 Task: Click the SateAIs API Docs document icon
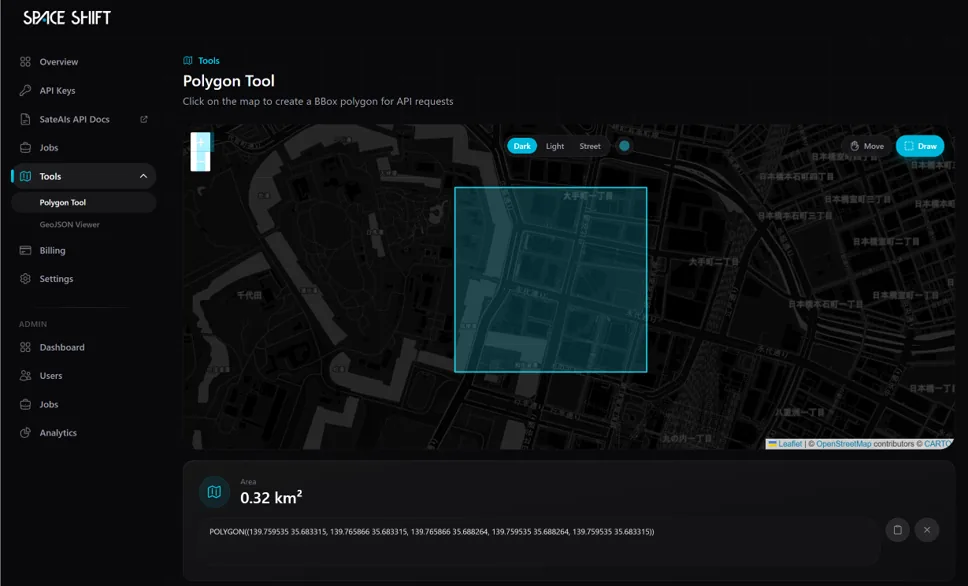25,119
